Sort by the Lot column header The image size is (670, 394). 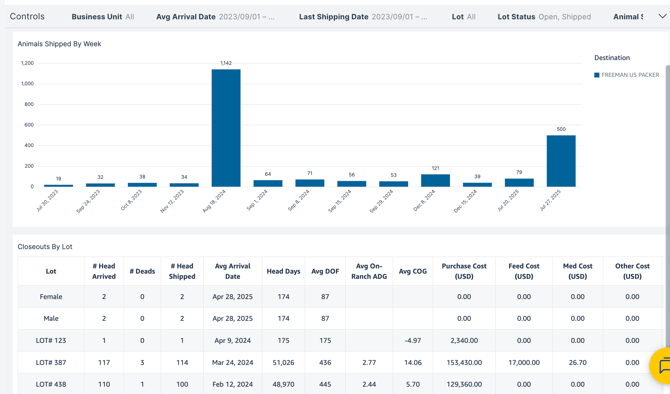51,271
